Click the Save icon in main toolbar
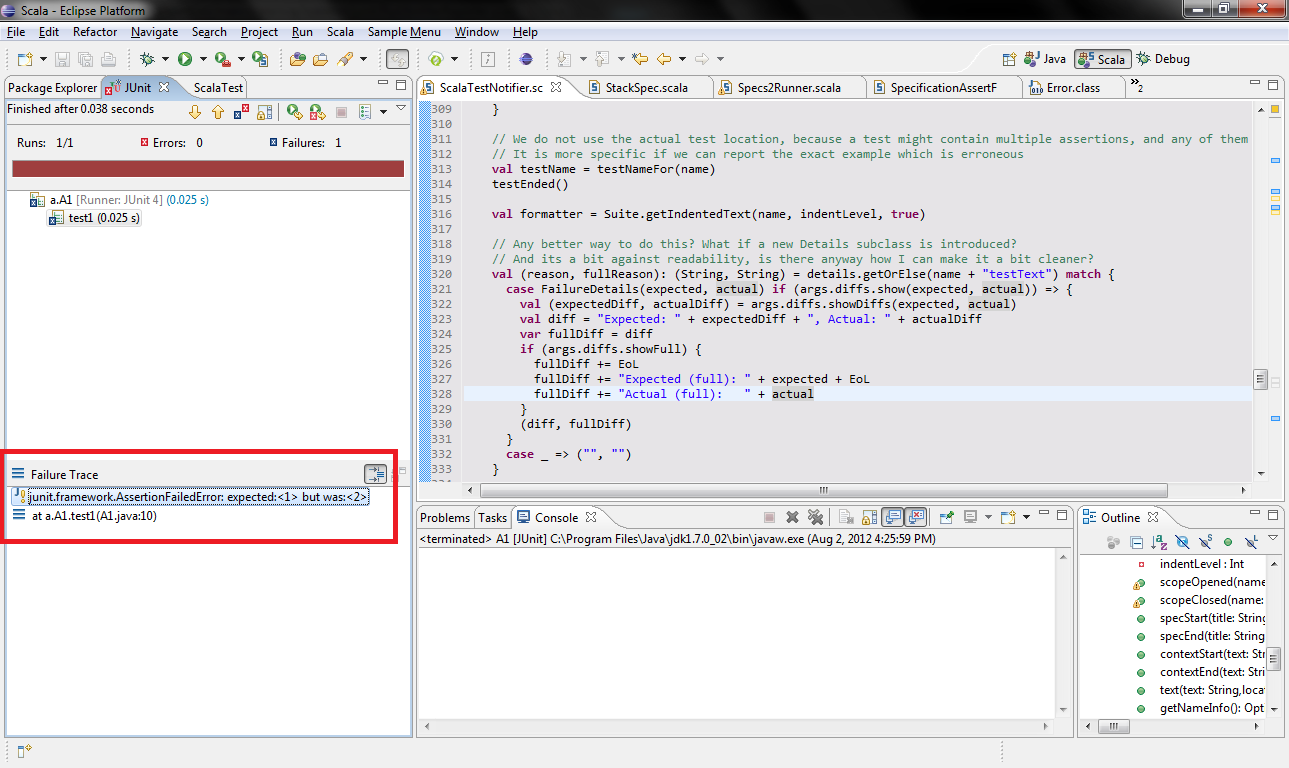 coord(62,59)
